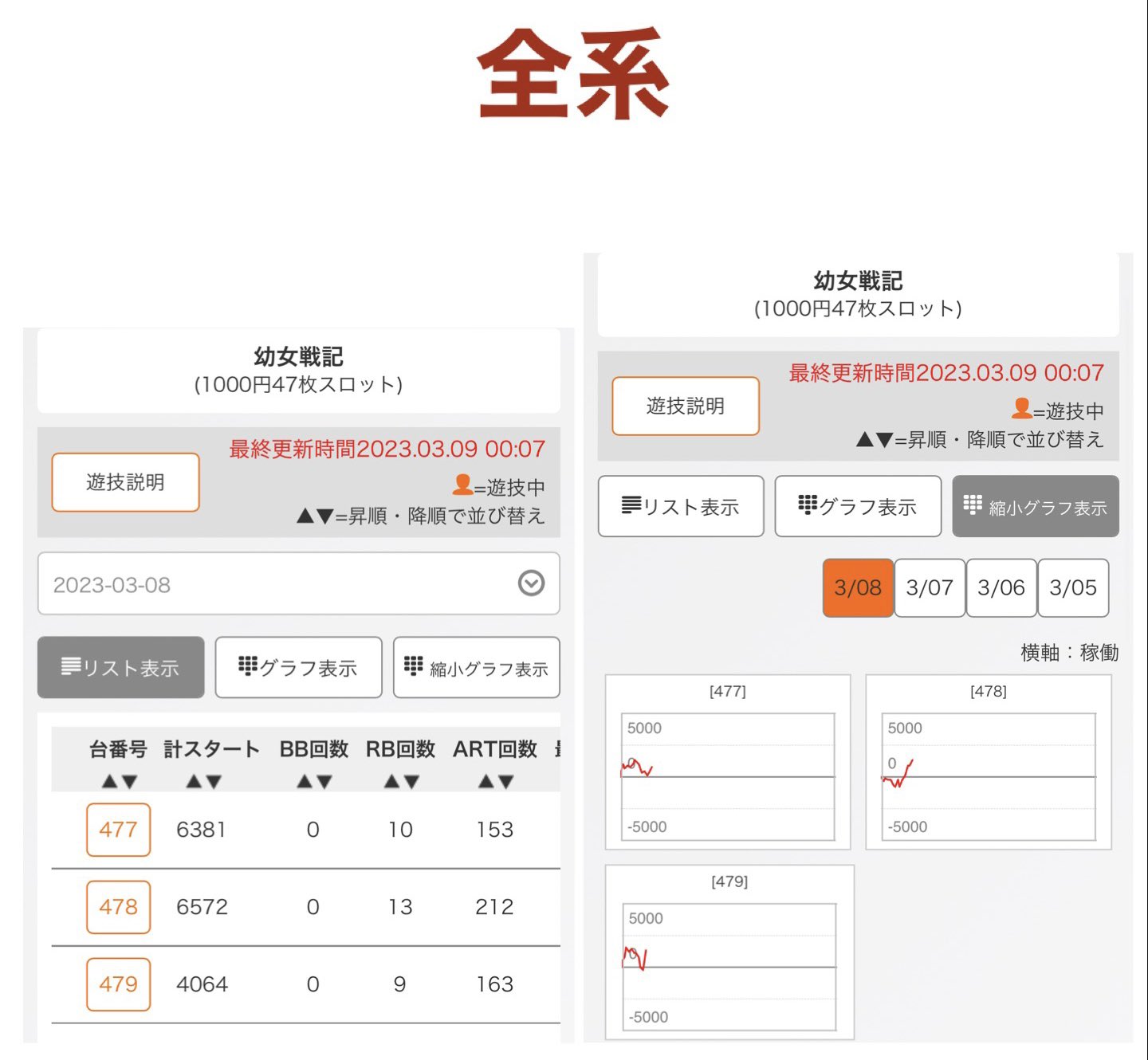Click list icon on right リスト表示 tab
Image resolution: width=1148 pixels, height=1060 pixels.
point(631,504)
